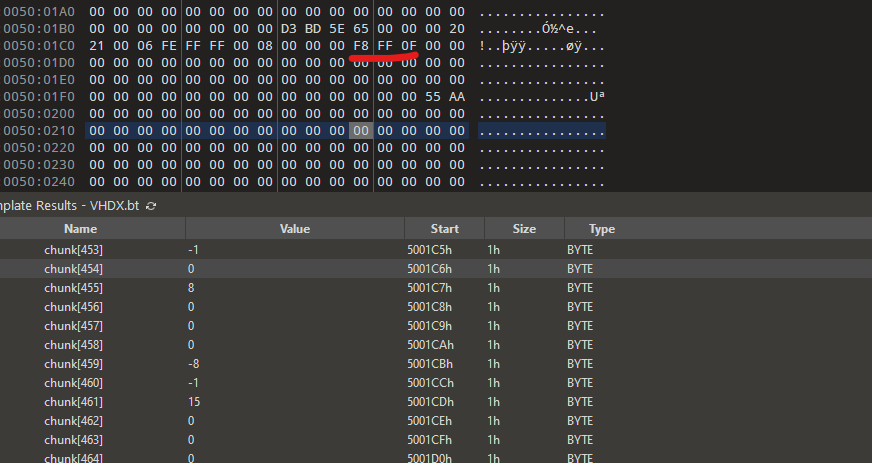Viewport: 872px width, 463px height.
Task: Sort by the Name column header
Action: pos(80,229)
